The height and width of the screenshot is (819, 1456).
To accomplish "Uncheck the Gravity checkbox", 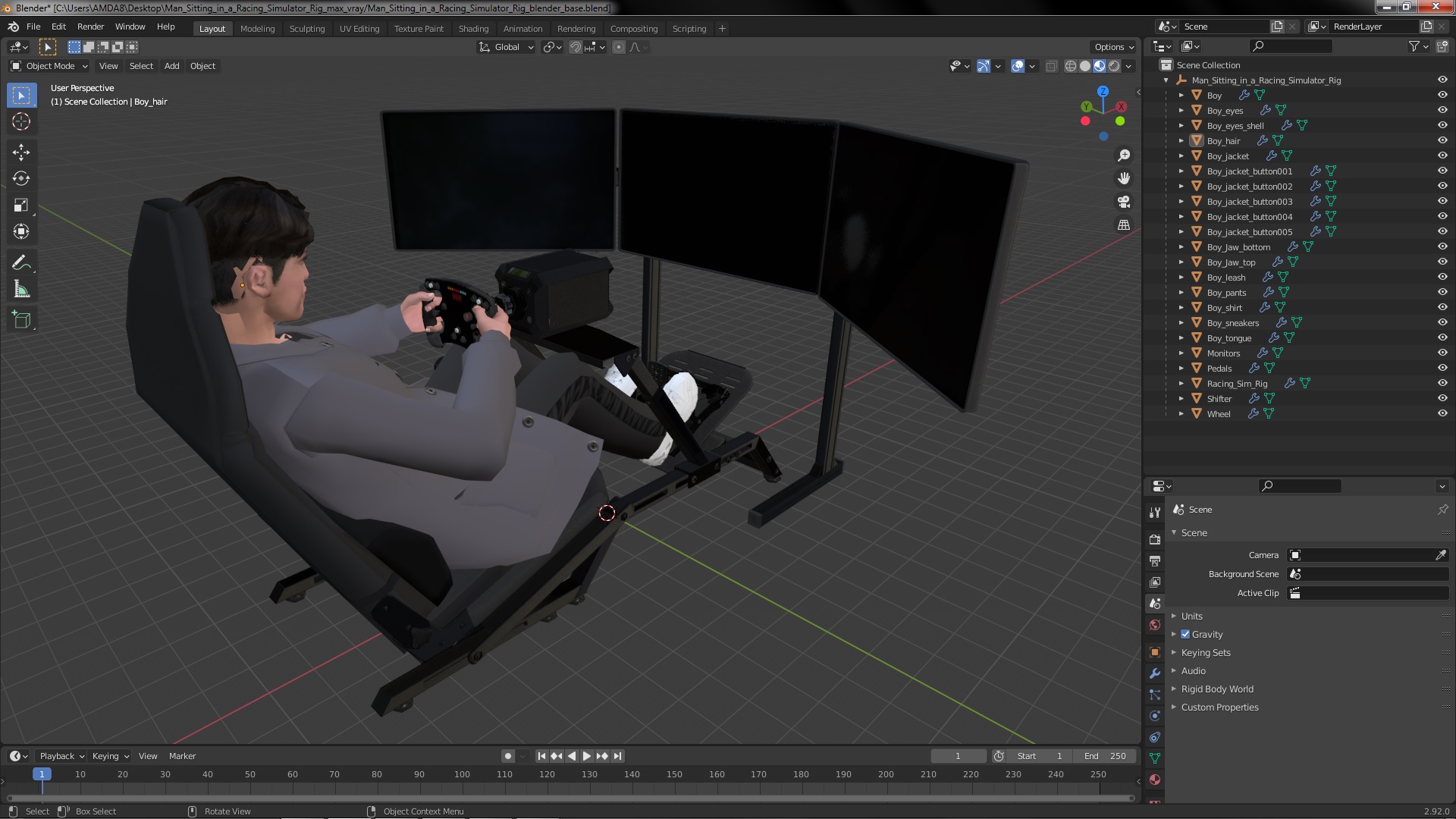I will pyautogui.click(x=1185, y=634).
